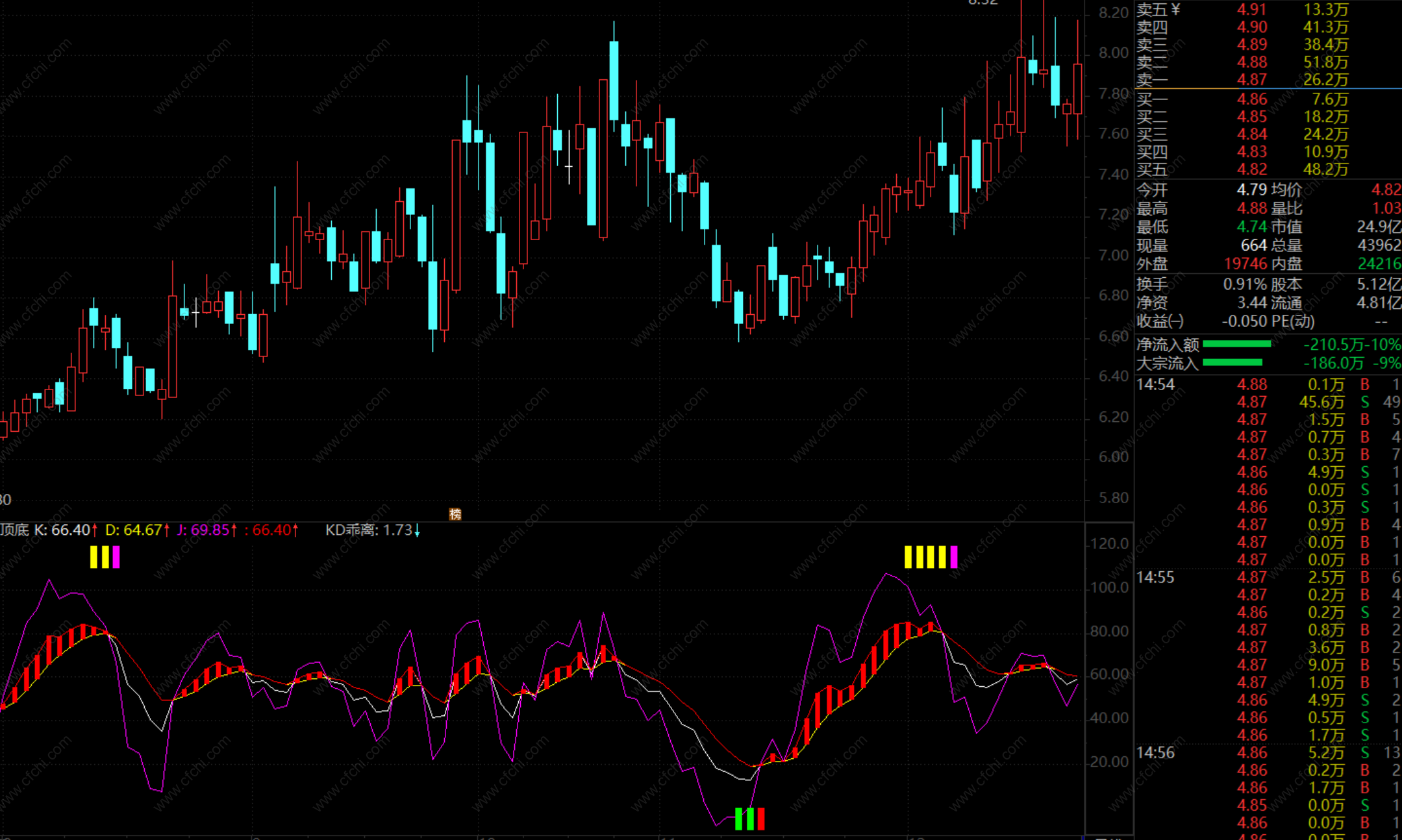The height and width of the screenshot is (840, 1402).
Task: Click the 14:55 trade time entry
Action: [x=1155, y=577]
